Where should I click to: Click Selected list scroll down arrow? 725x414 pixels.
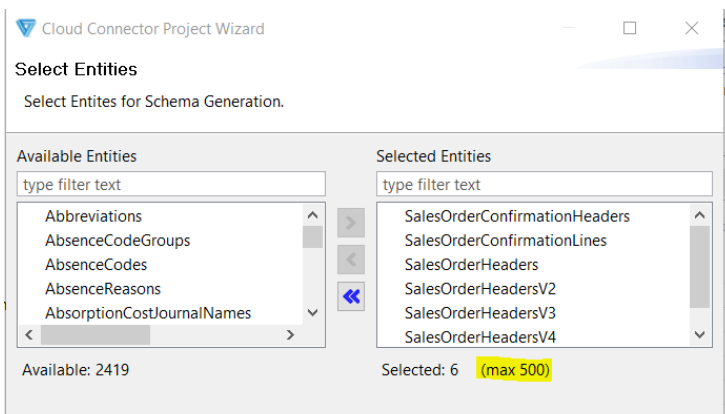(x=700, y=334)
